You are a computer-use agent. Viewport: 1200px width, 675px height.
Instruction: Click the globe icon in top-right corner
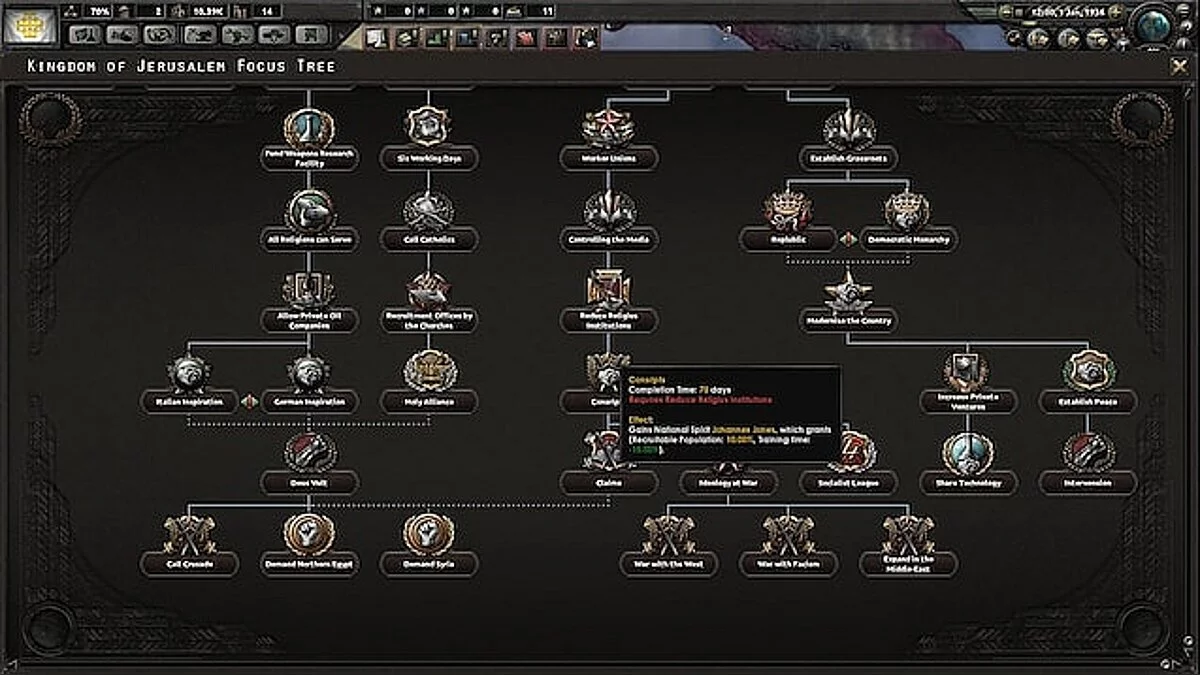coord(1155,23)
